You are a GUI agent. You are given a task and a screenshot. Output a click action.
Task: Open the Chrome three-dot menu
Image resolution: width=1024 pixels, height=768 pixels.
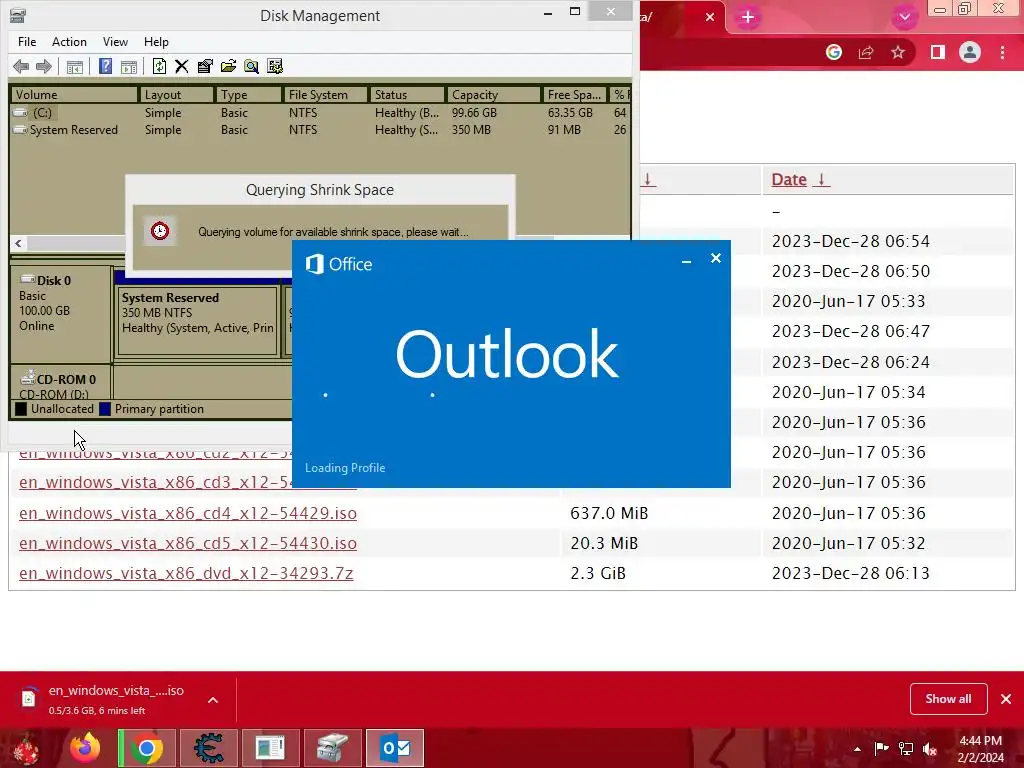1002,52
